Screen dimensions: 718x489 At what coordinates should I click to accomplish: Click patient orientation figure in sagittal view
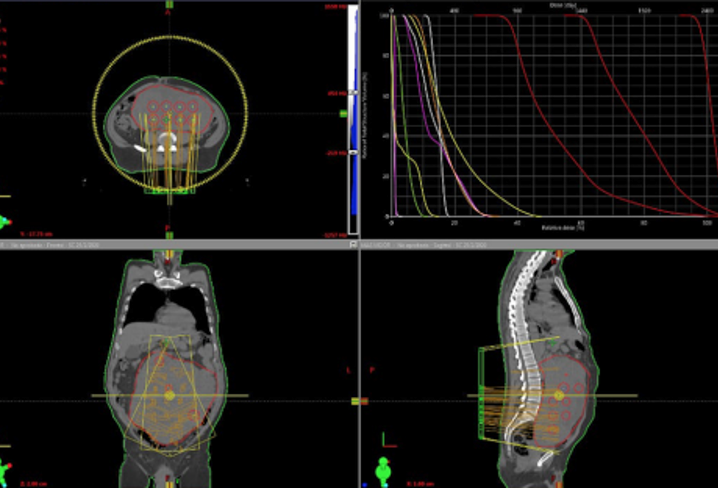[x=384, y=470]
